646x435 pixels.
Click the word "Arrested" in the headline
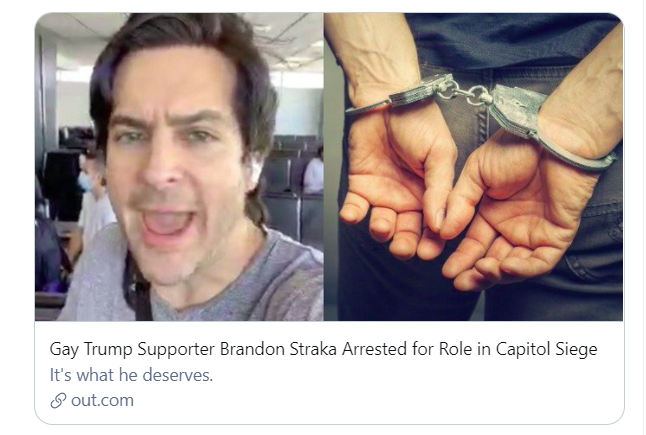point(375,349)
